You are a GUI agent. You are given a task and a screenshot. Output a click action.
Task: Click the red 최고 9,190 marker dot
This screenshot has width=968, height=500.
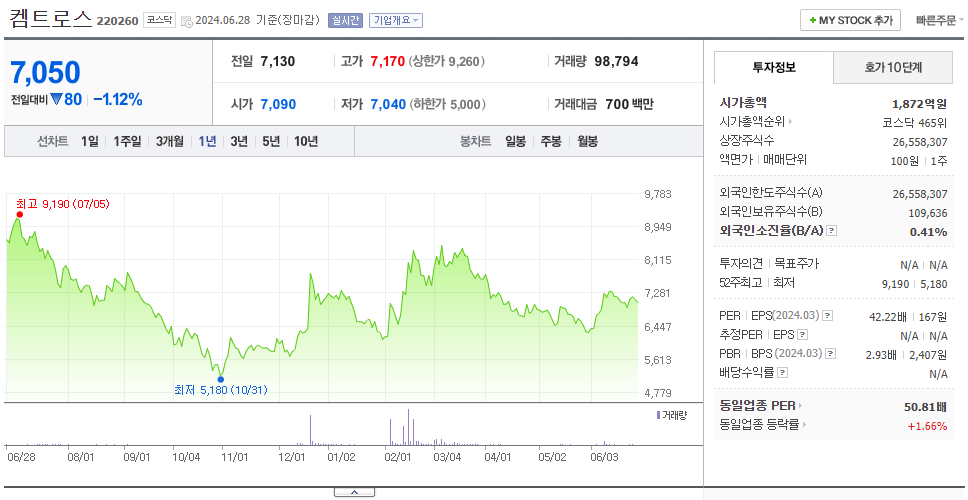pos(20,215)
